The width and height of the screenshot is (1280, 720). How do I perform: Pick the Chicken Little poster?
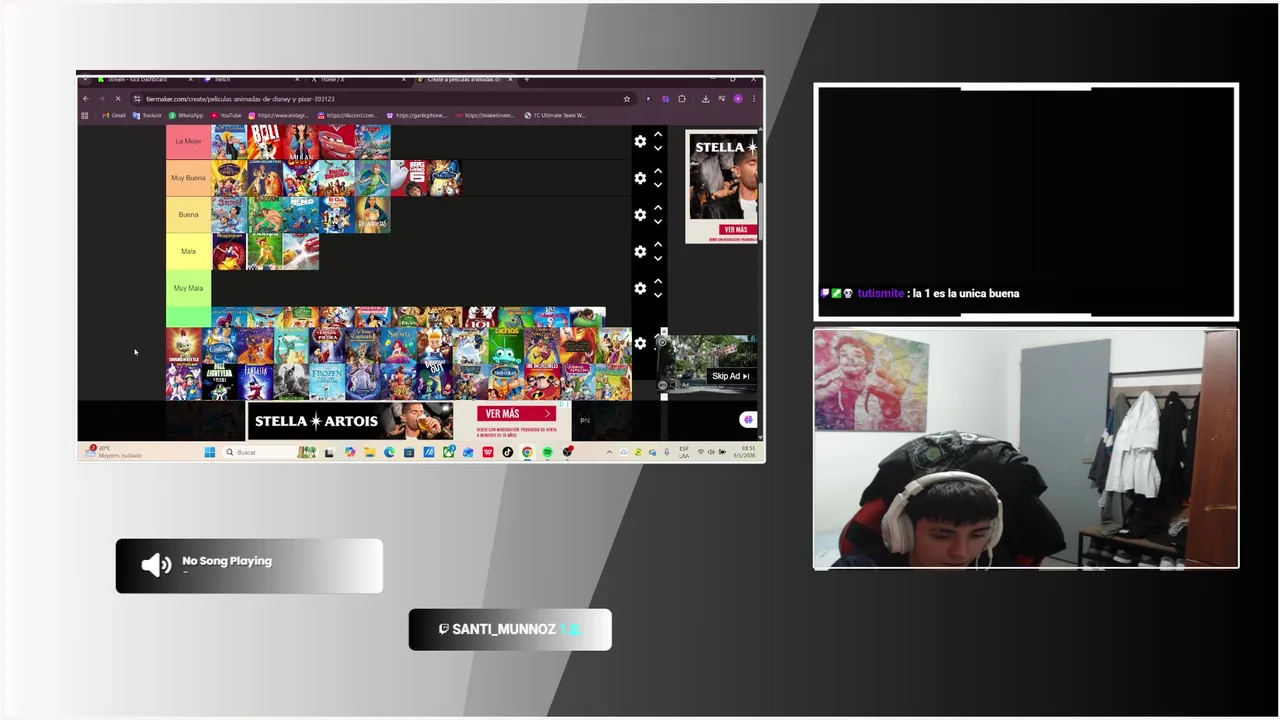(184, 345)
